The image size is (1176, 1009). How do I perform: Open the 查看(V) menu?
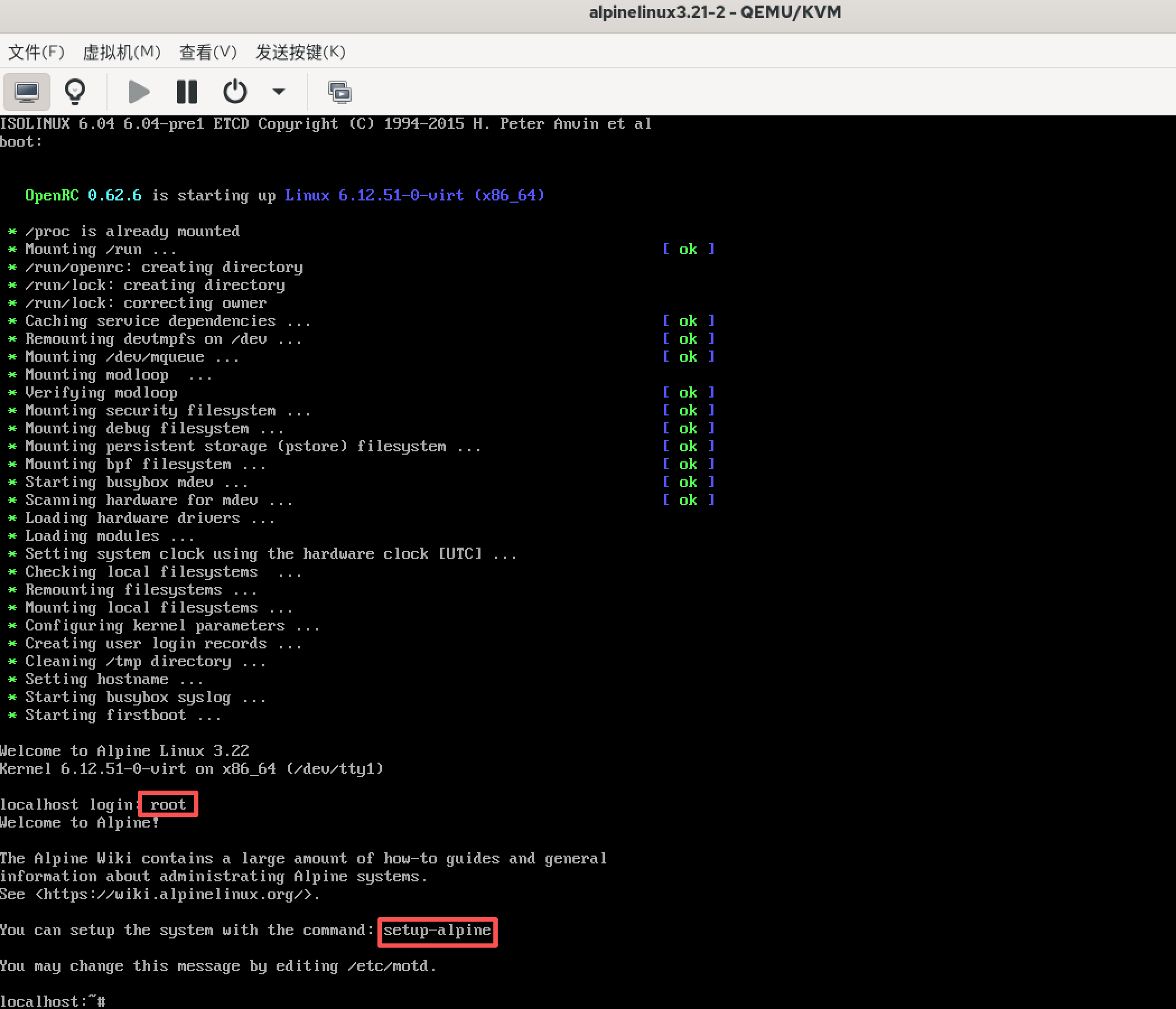click(x=208, y=52)
